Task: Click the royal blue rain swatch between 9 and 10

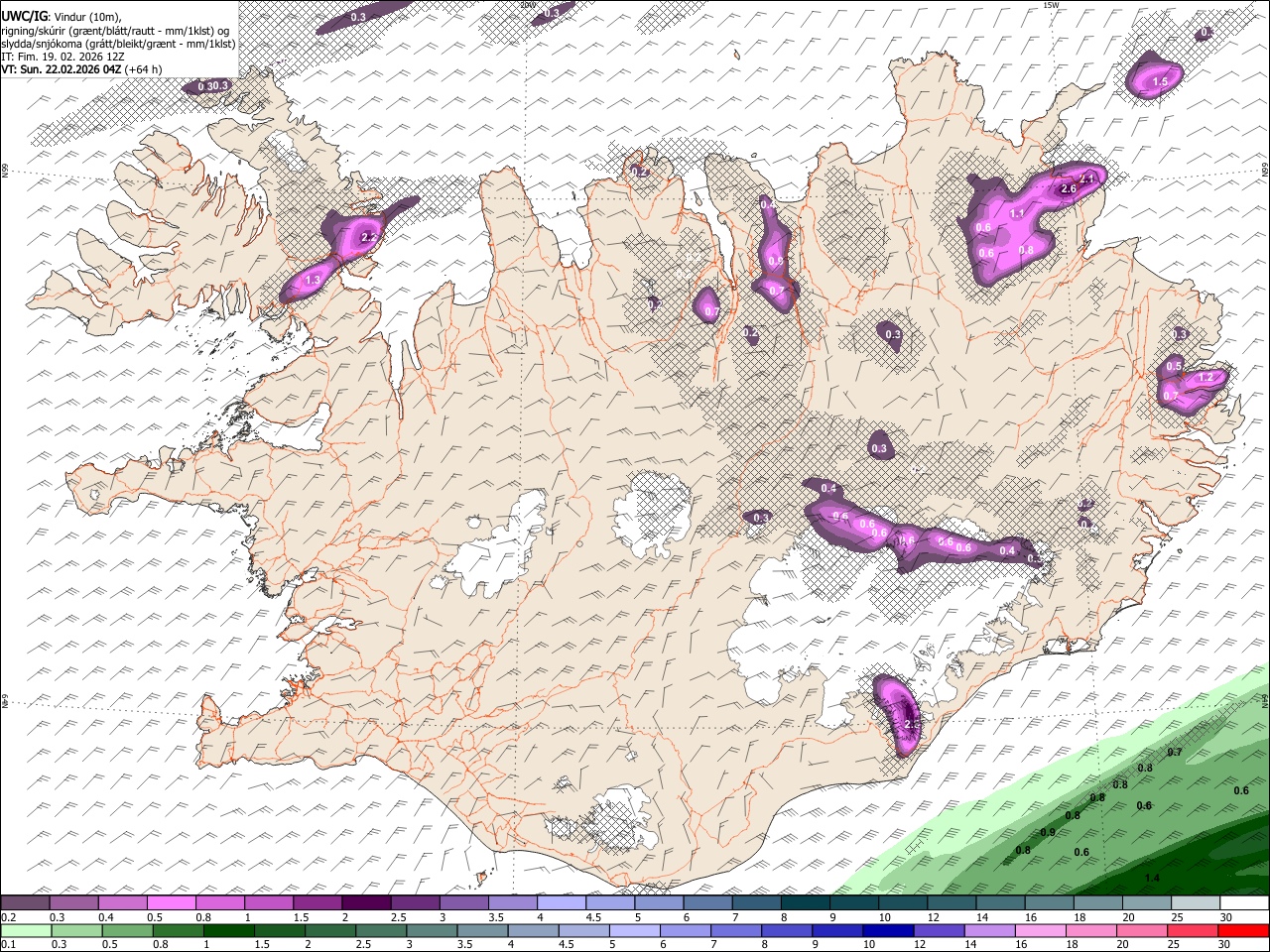Action: tap(837, 930)
